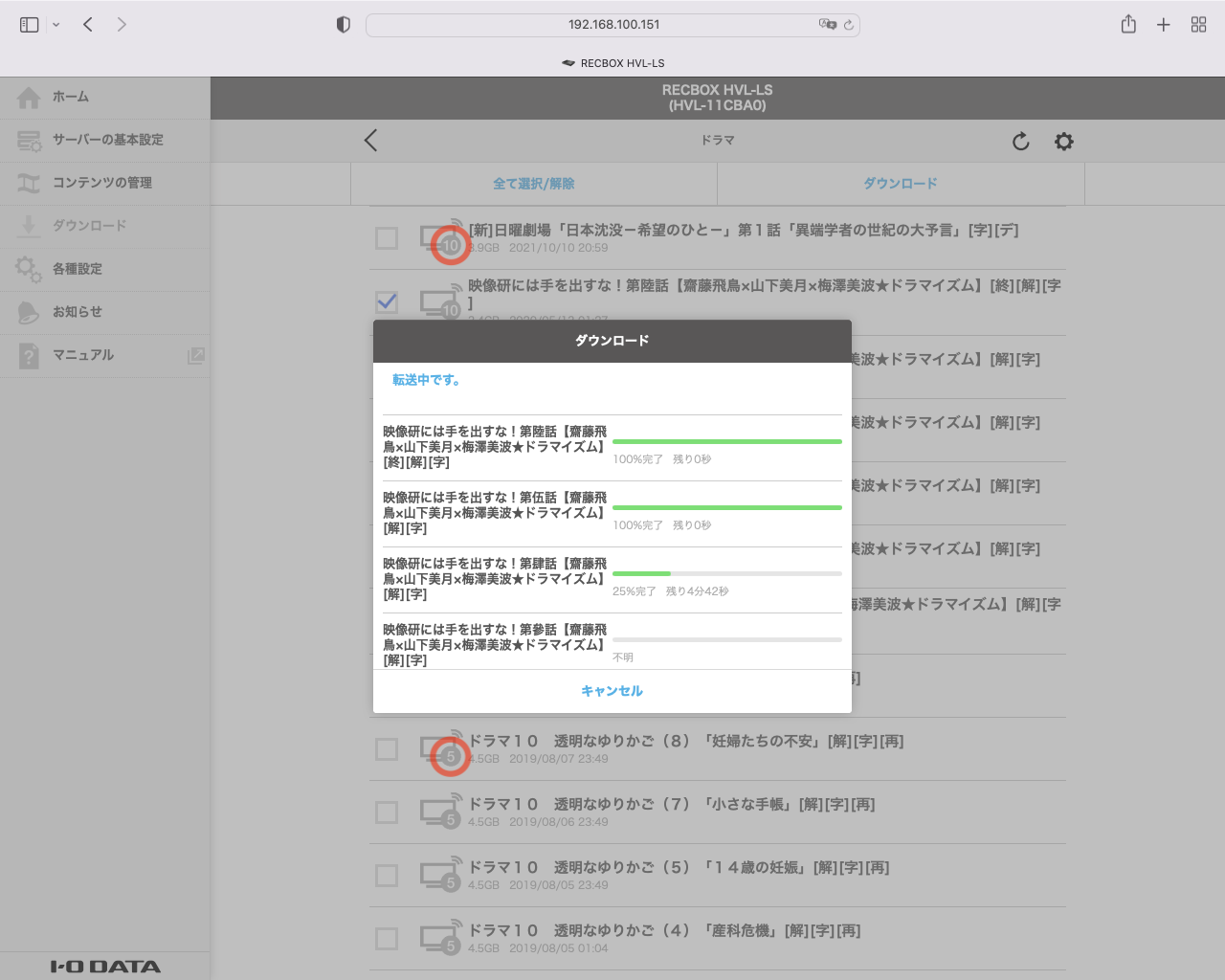This screenshot has height=980, width=1225.
Task: Click Safari back button
Action: 88,25
